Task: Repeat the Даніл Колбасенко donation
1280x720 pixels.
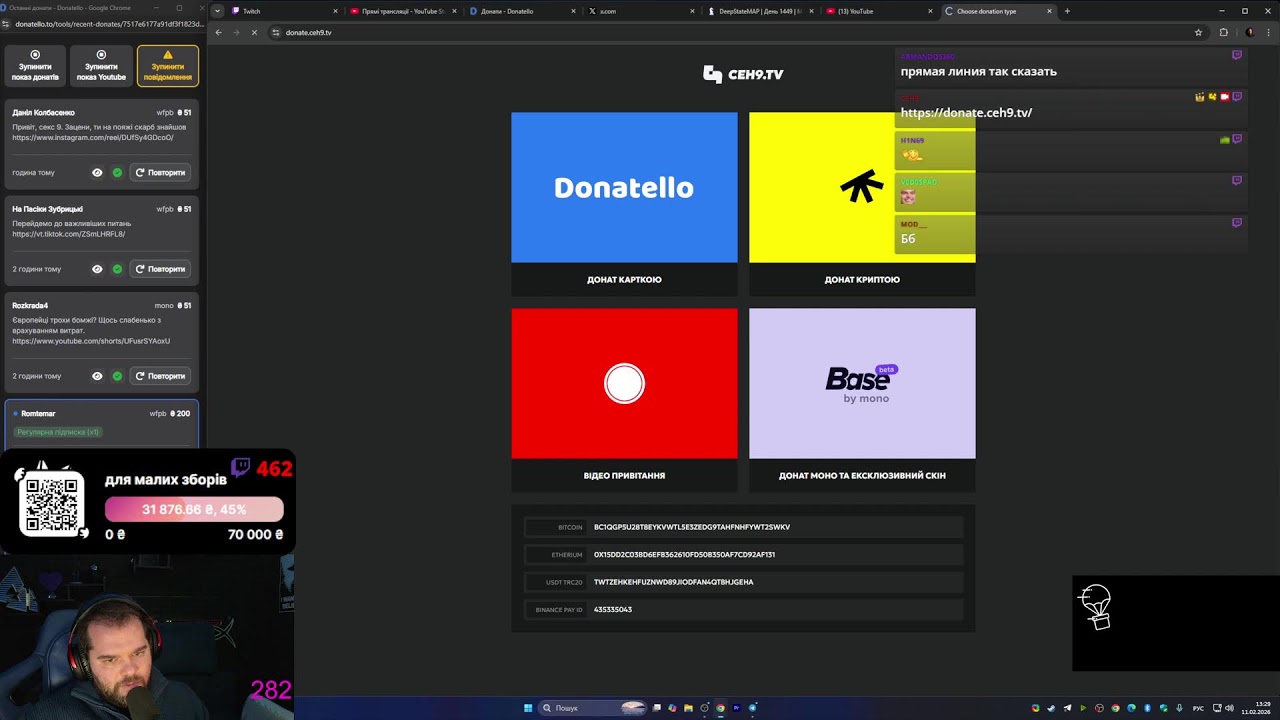Action: pyautogui.click(x=160, y=172)
